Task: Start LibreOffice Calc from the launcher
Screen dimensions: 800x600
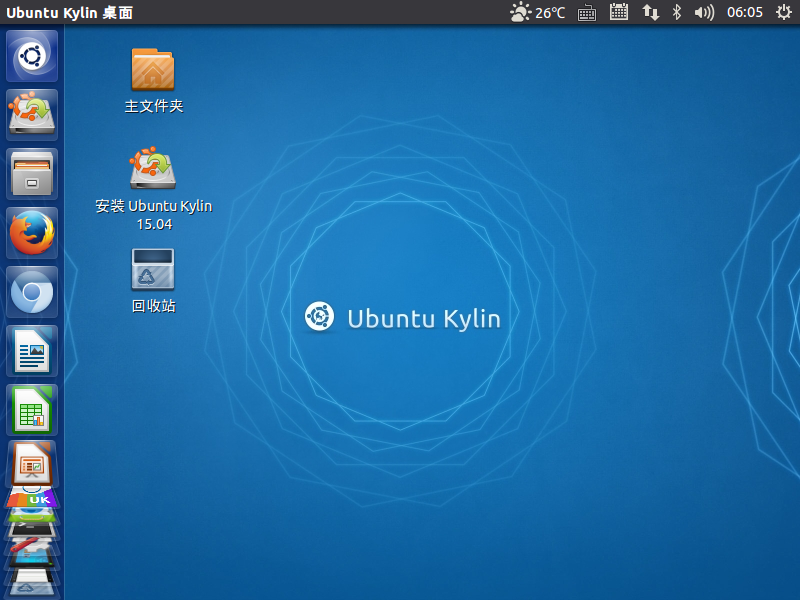Action: pos(32,410)
